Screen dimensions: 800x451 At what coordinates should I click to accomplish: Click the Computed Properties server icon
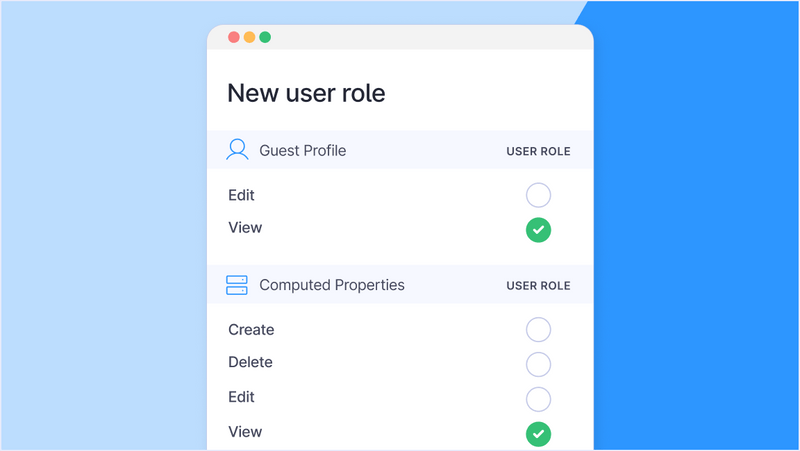(x=237, y=285)
